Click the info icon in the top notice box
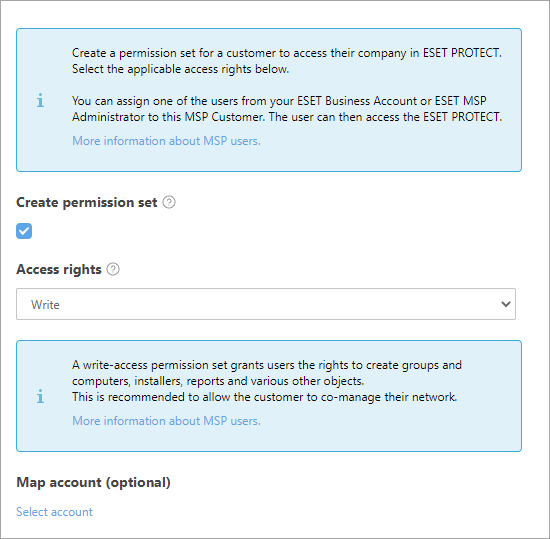The height and width of the screenshot is (539, 550). click(x=40, y=100)
